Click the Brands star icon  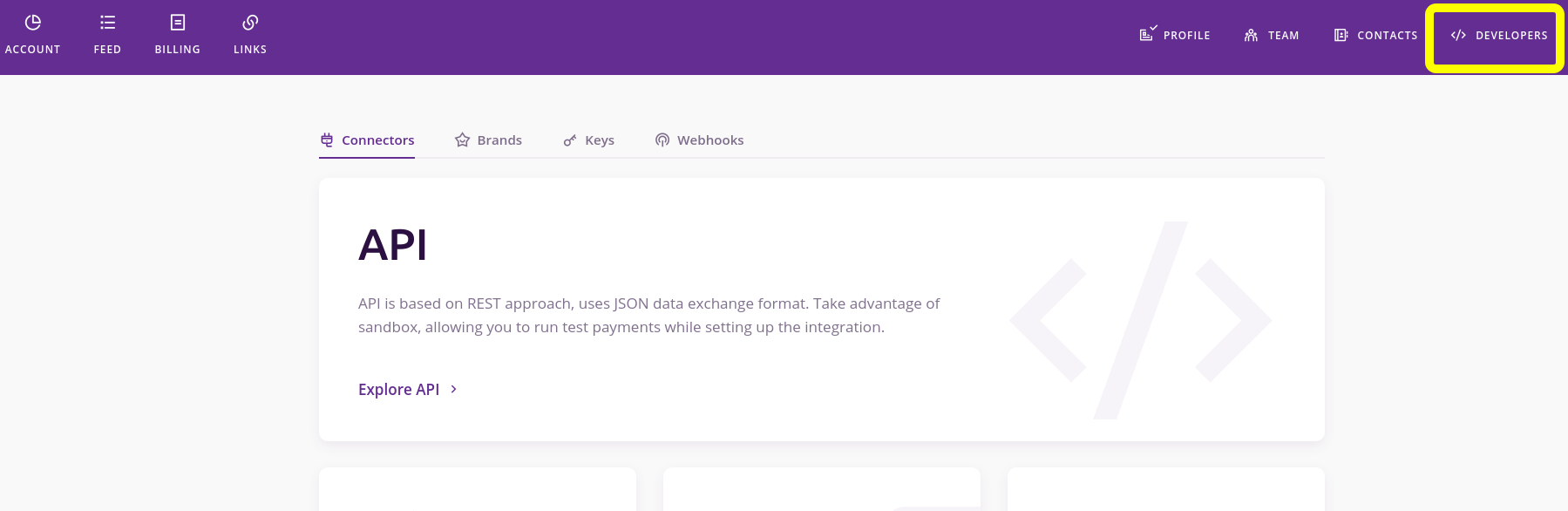click(x=462, y=140)
